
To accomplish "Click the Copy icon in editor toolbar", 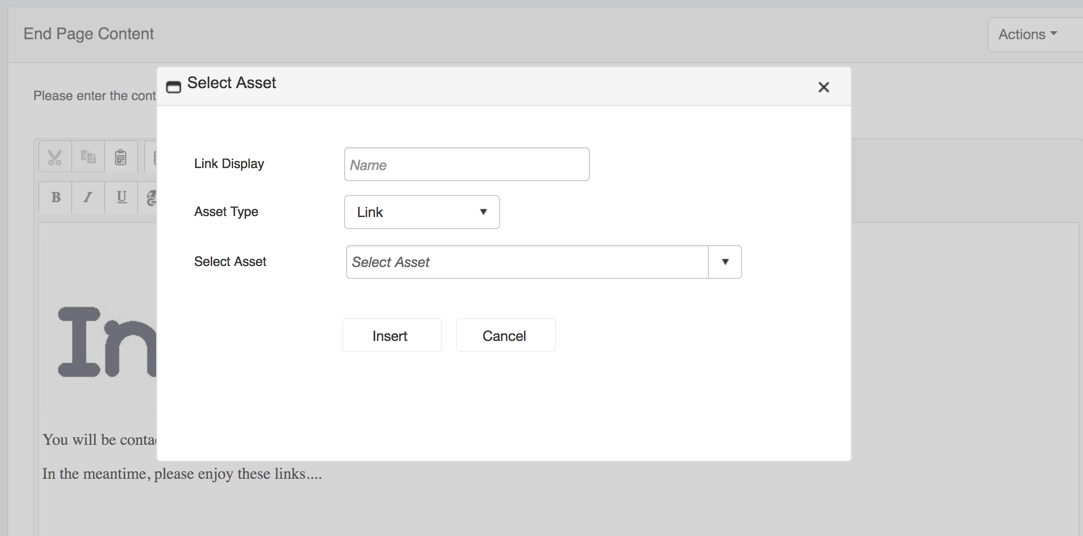I will pos(88,157).
